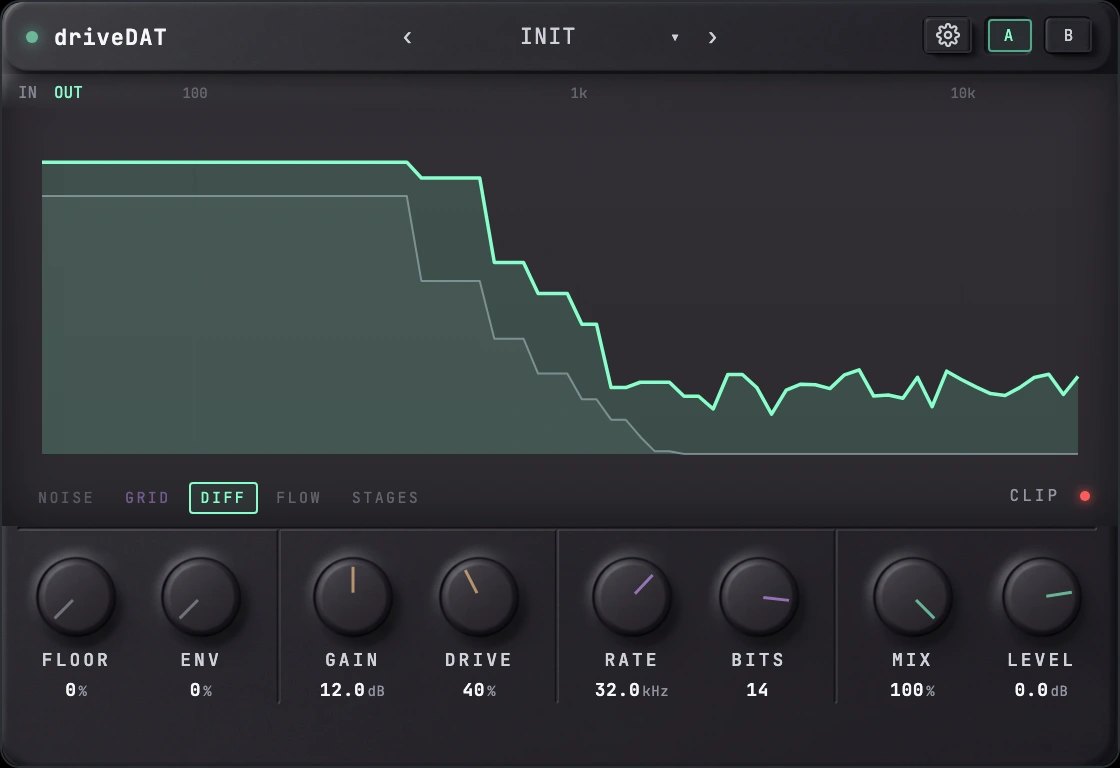The height and width of the screenshot is (768, 1120).
Task: Go to the next preset
Action: (x=712, y=37)
